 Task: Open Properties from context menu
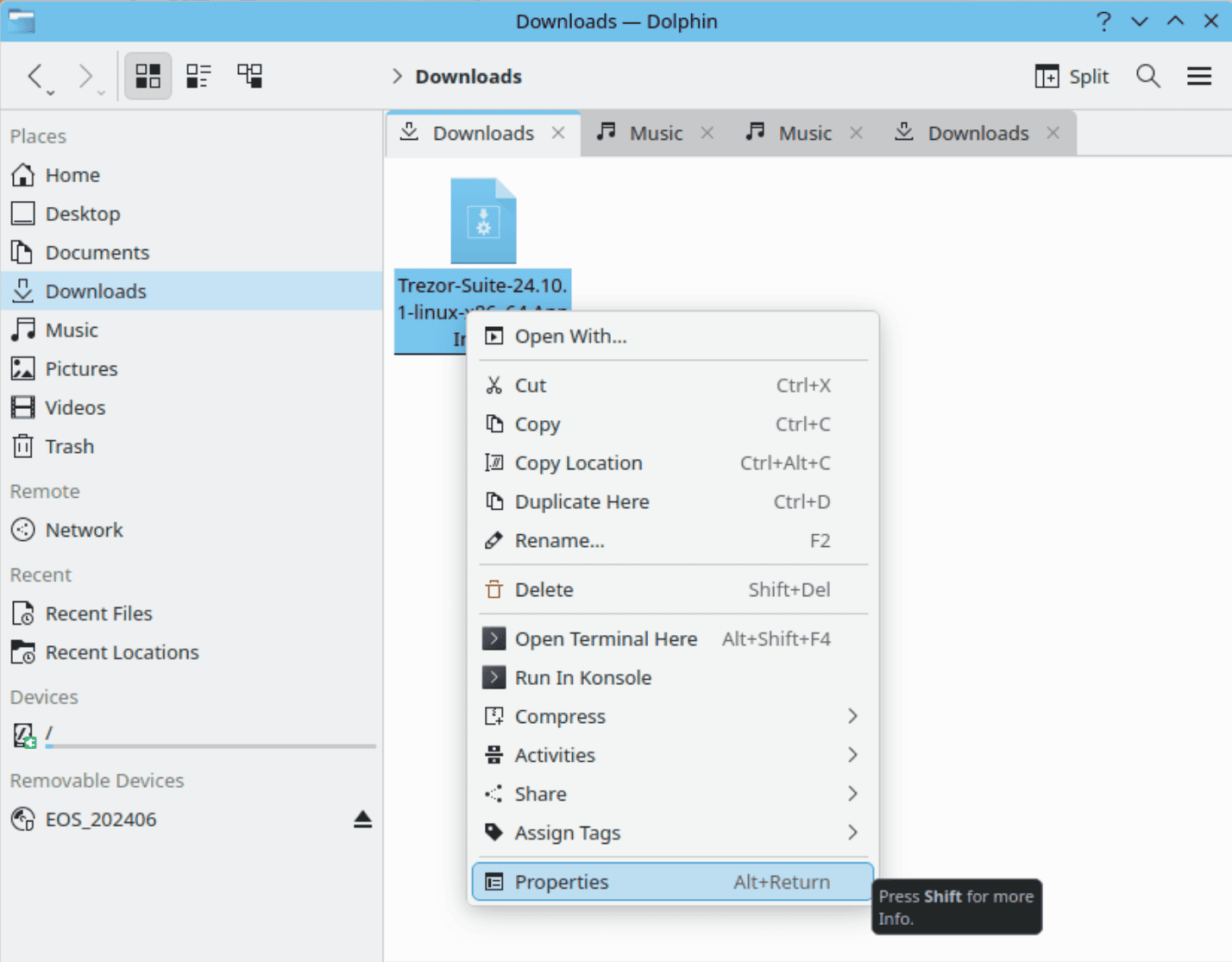click(672, 882)
